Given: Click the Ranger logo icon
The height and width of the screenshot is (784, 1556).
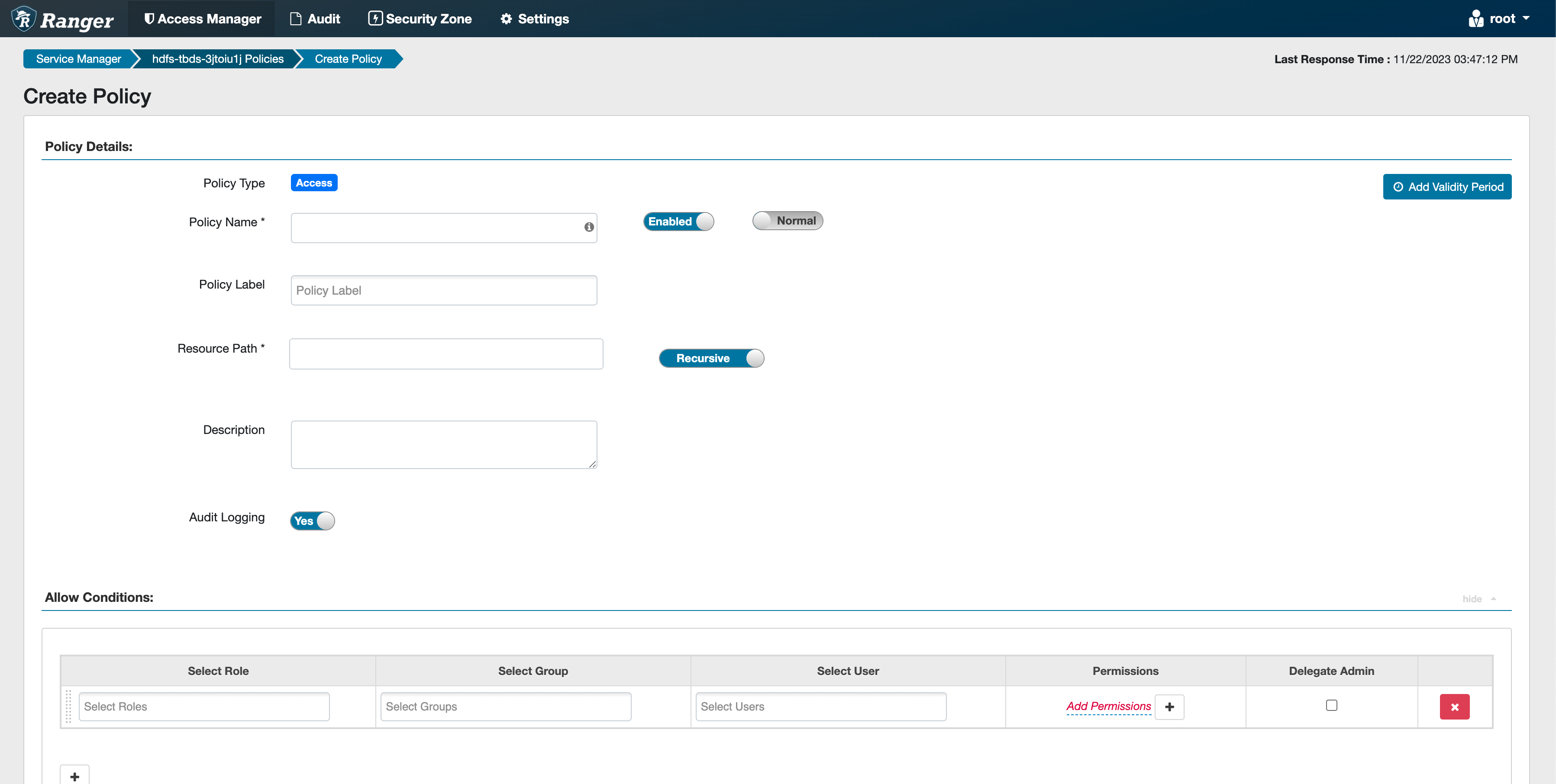Looking at the screenshot, I should pyautogui.click(x=24, y=19).
